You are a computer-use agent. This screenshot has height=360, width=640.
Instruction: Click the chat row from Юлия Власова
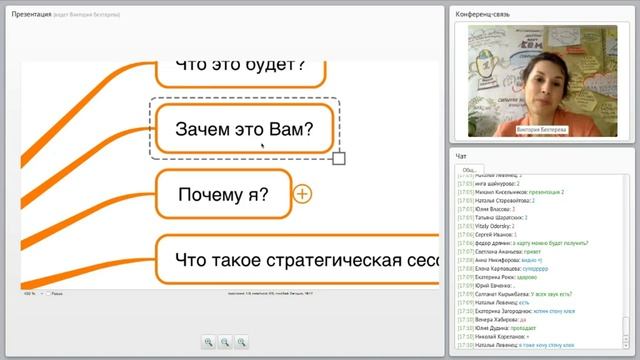point(486,209)
